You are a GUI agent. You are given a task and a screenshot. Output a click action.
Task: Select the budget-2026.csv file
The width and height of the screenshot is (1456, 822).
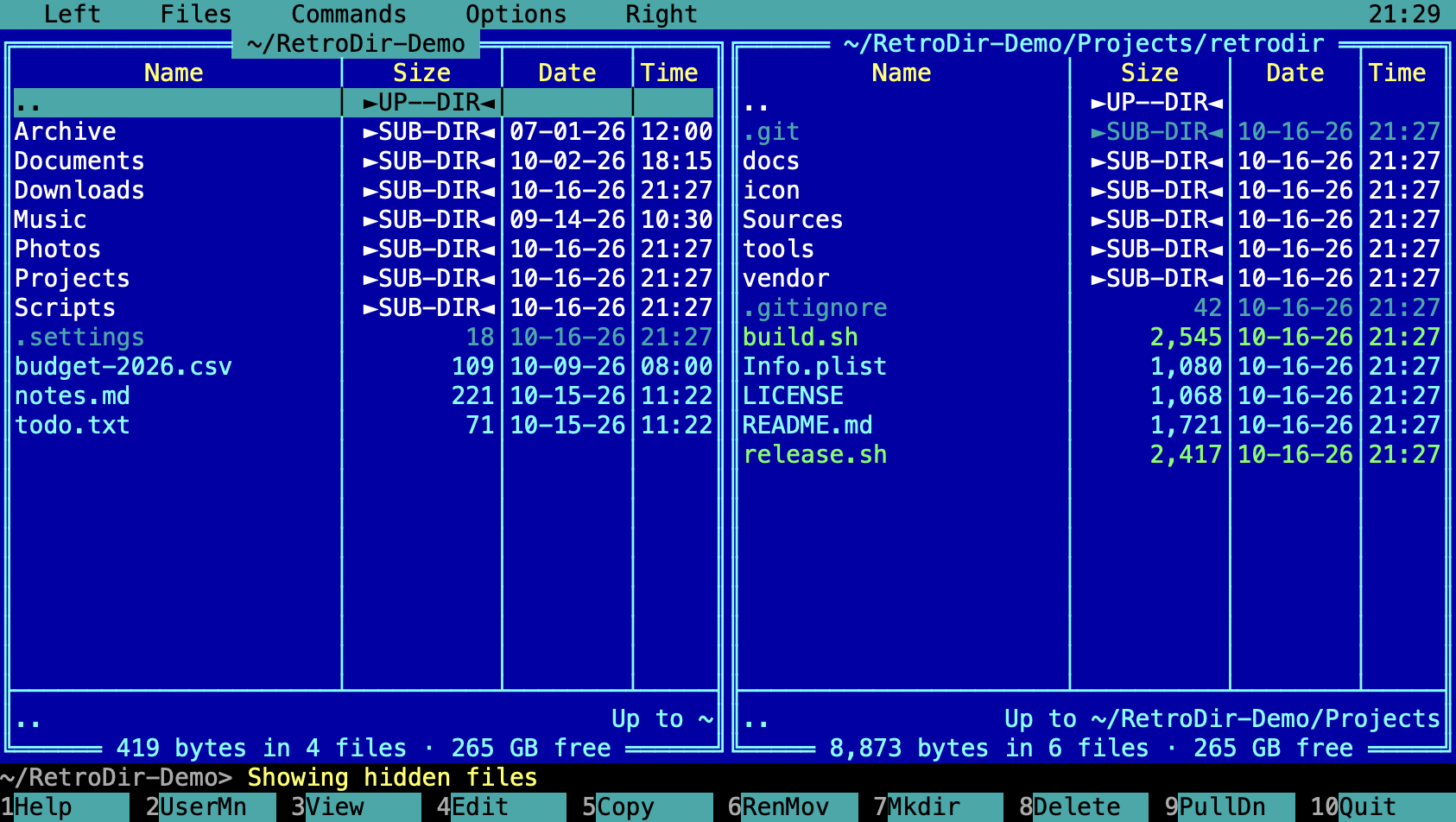364,367
